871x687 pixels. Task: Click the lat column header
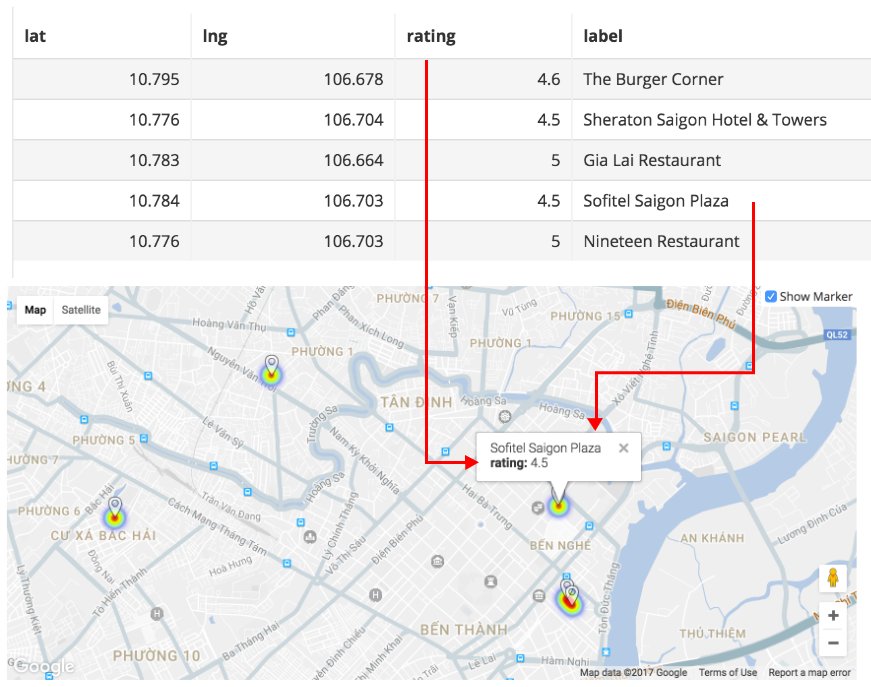tap(36, 36)
